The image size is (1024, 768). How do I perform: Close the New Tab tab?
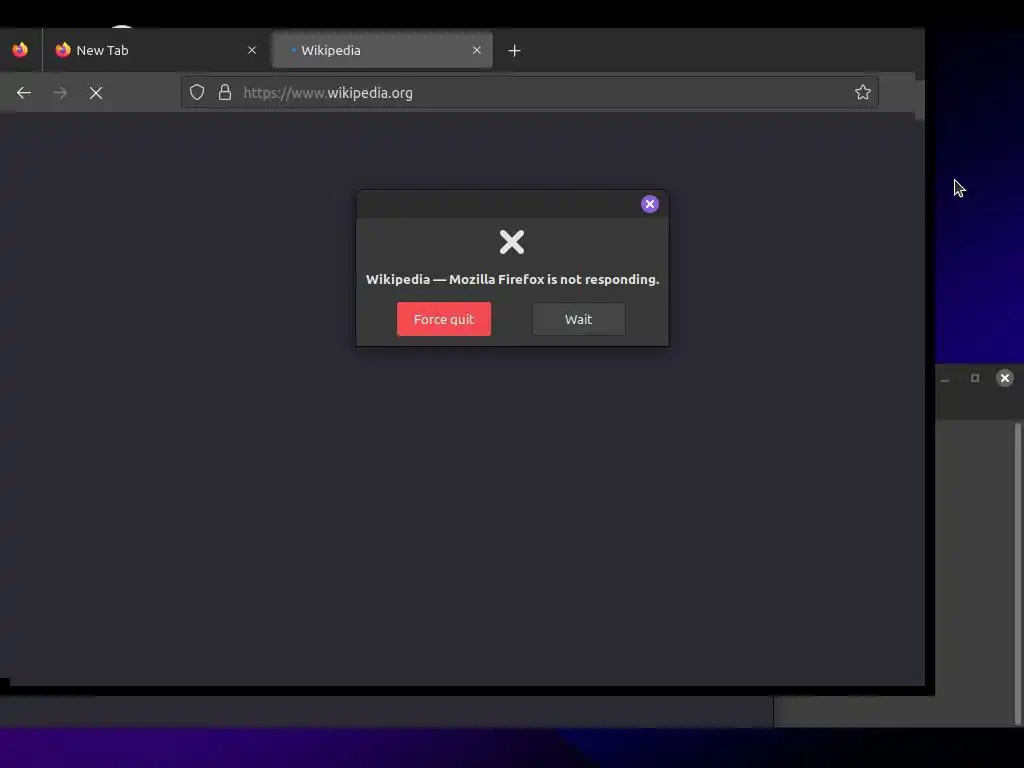[251, 50]
